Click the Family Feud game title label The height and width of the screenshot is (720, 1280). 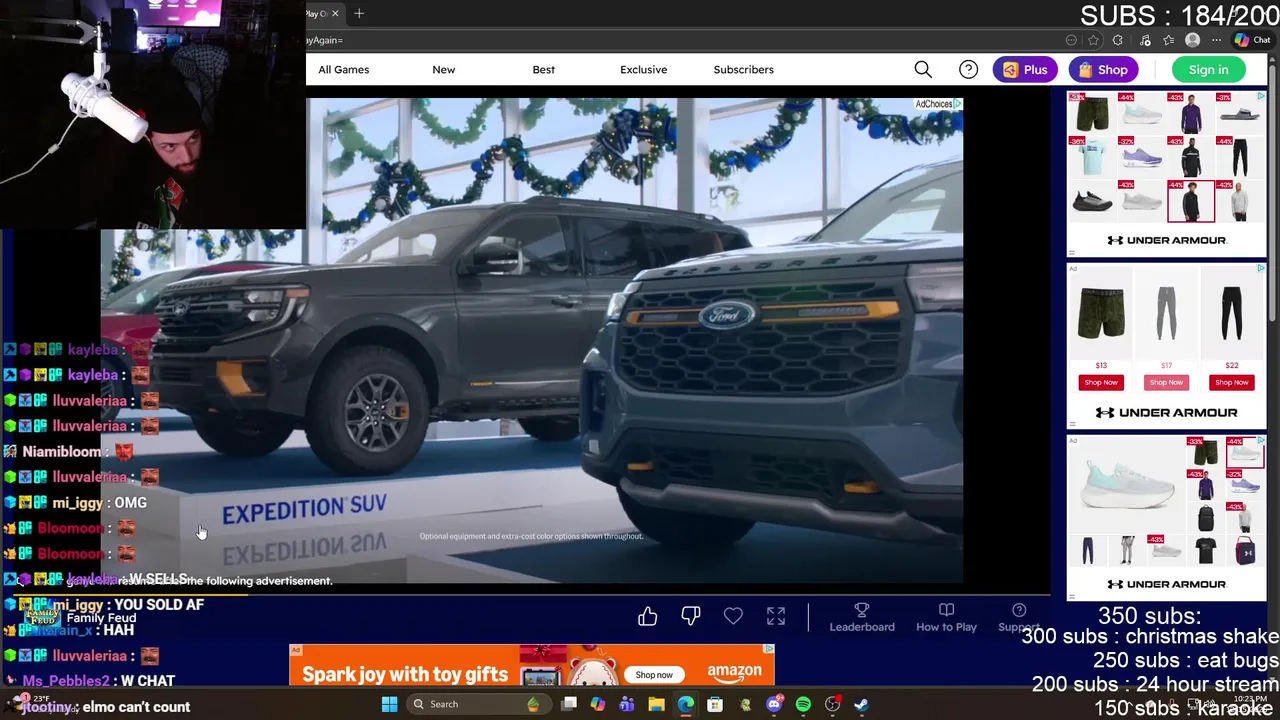[x=101, y=618]
